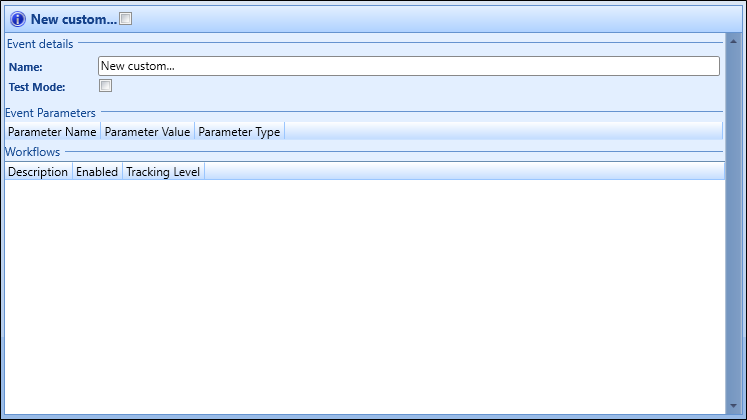Toggle the checkbox beside the New custom title
The width and height of the screenshot is (747, 420).
point(126,19)
